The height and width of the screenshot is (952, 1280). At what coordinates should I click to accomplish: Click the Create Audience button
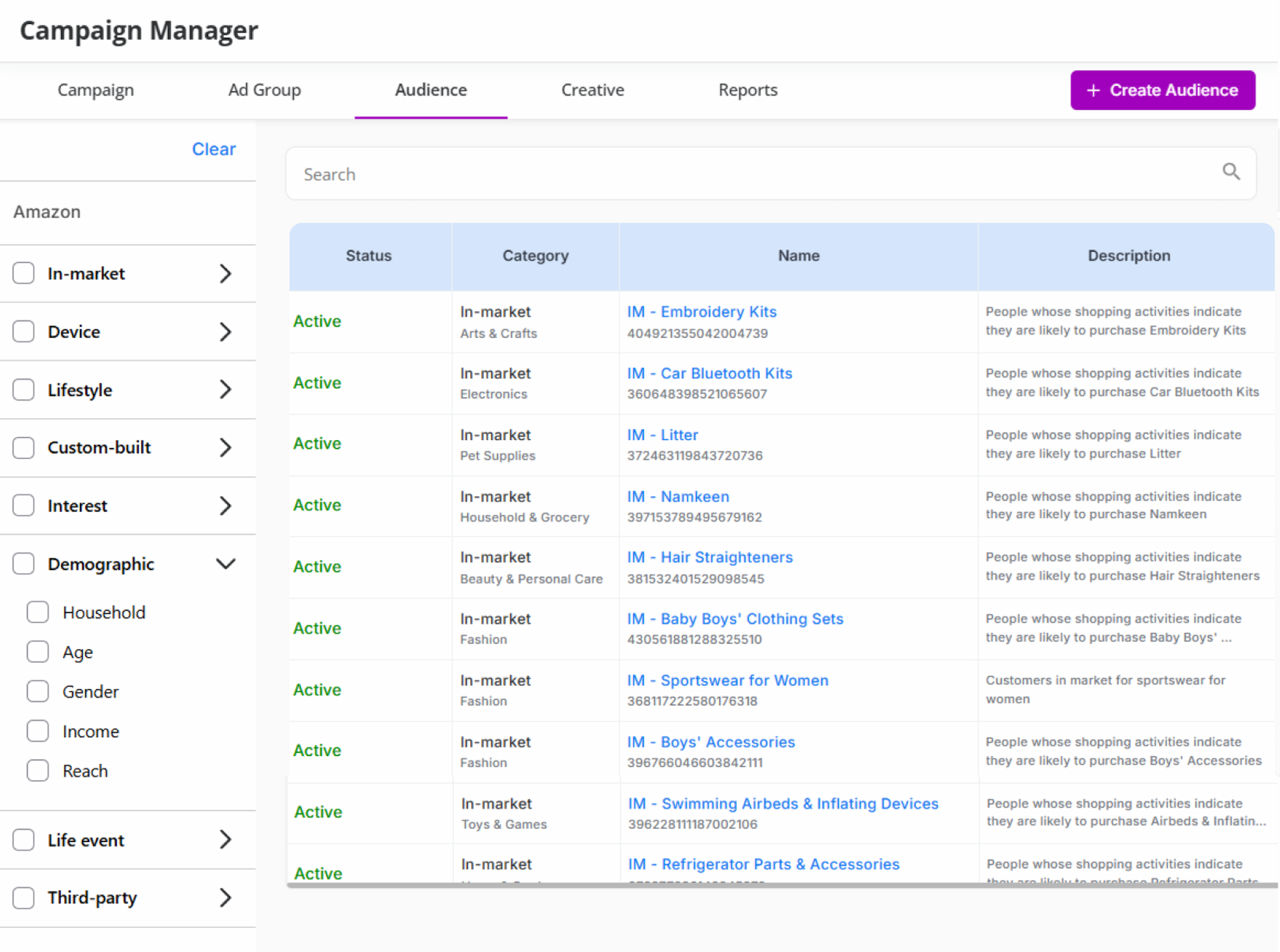(1162, 90)
